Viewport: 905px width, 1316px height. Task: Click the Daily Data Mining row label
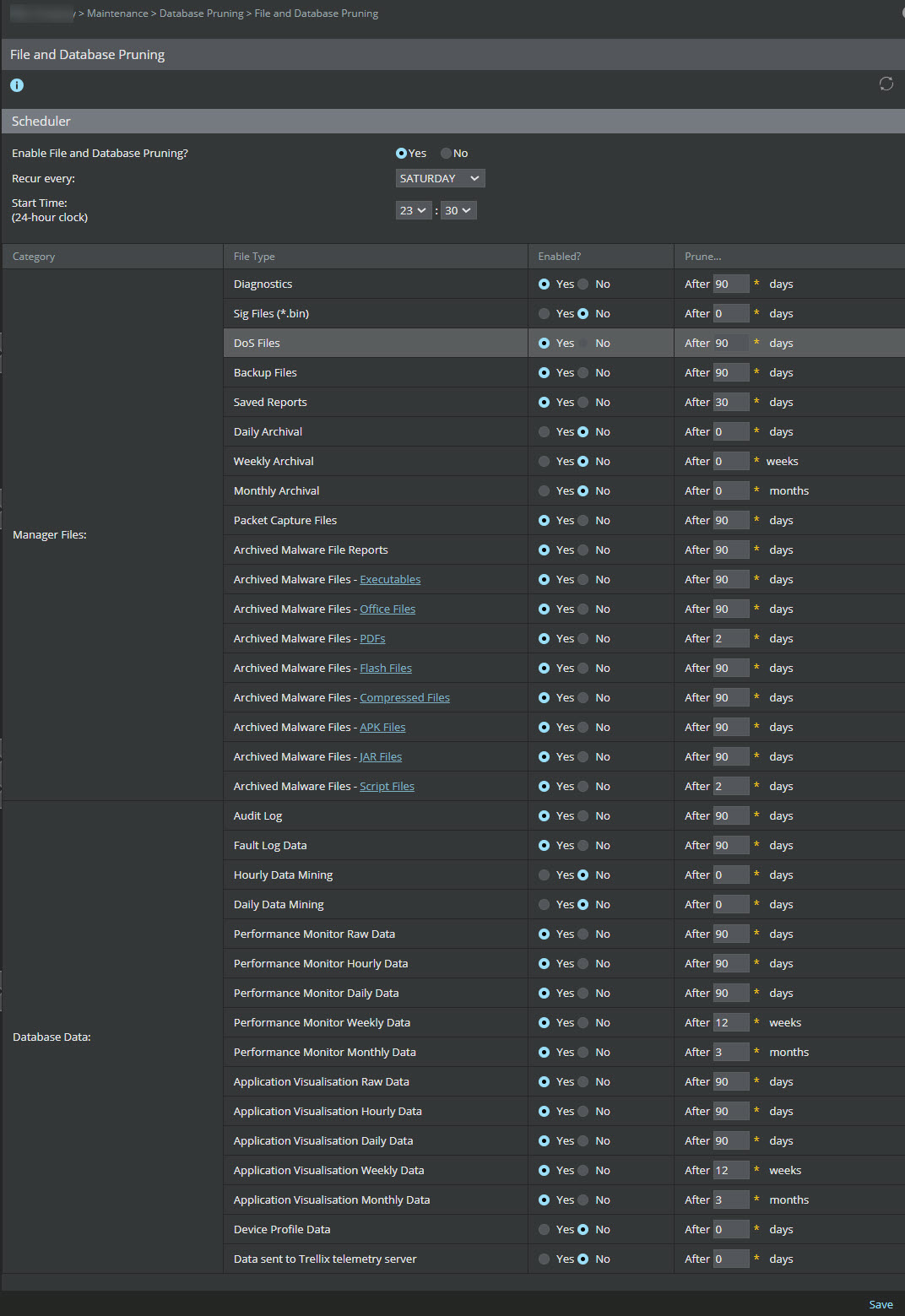coord(279,904)
